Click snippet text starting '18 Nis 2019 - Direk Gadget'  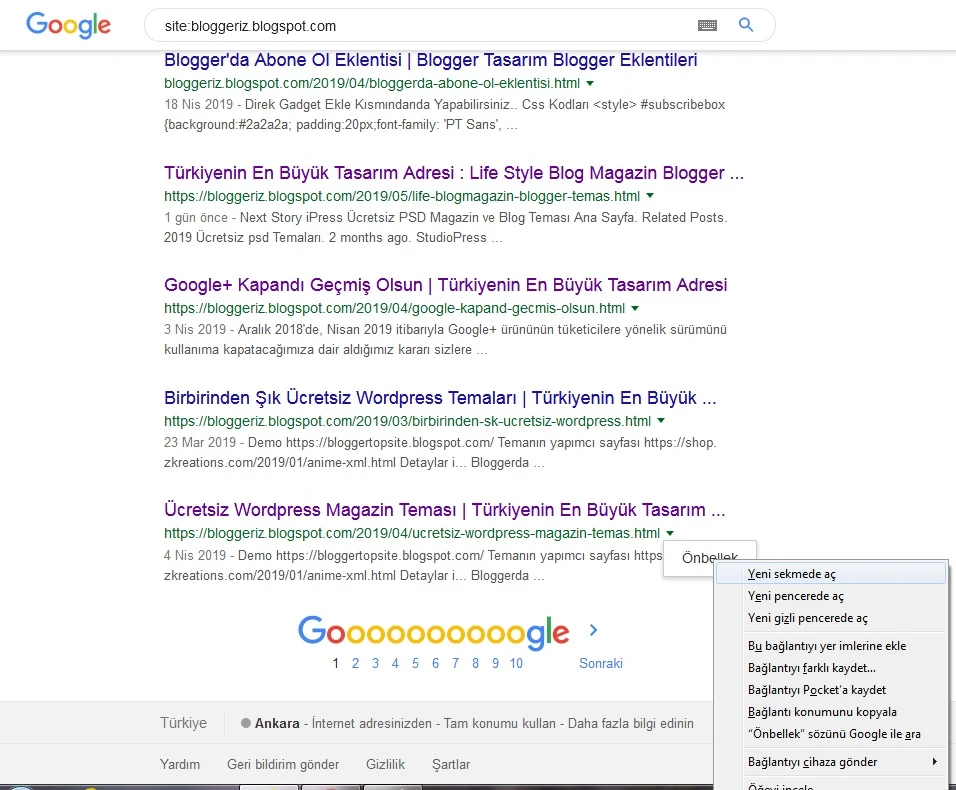444,115
